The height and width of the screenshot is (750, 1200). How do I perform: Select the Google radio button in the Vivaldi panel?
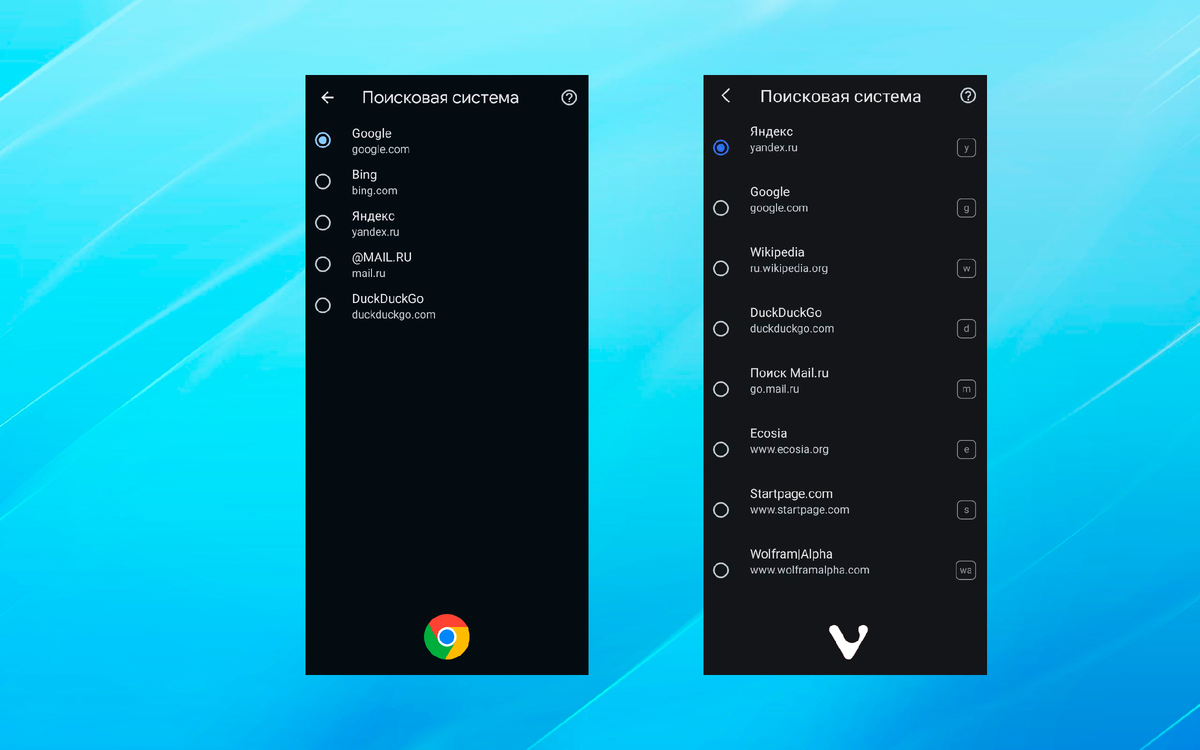(721, 208)
